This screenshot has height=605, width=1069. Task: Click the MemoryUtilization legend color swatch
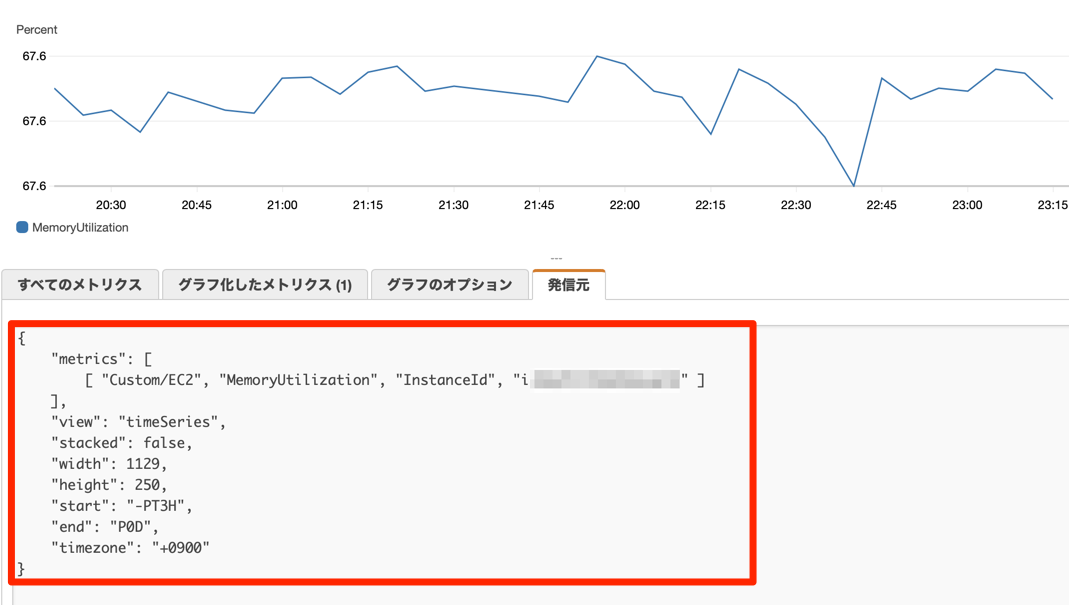pos(22,227)
